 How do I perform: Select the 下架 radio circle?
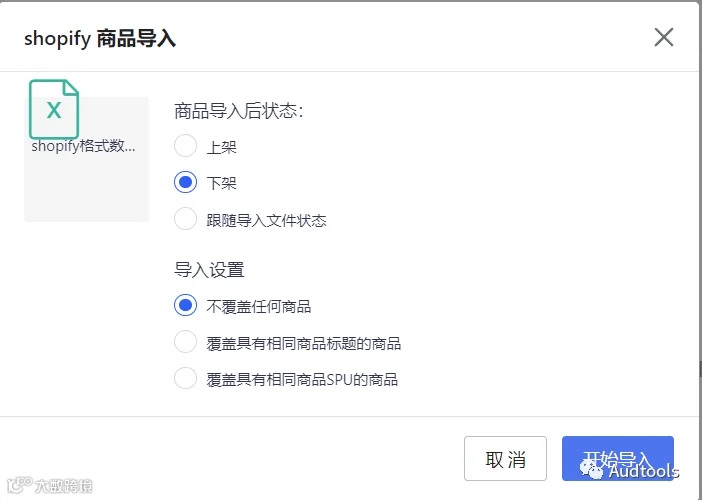pos(185,182)
